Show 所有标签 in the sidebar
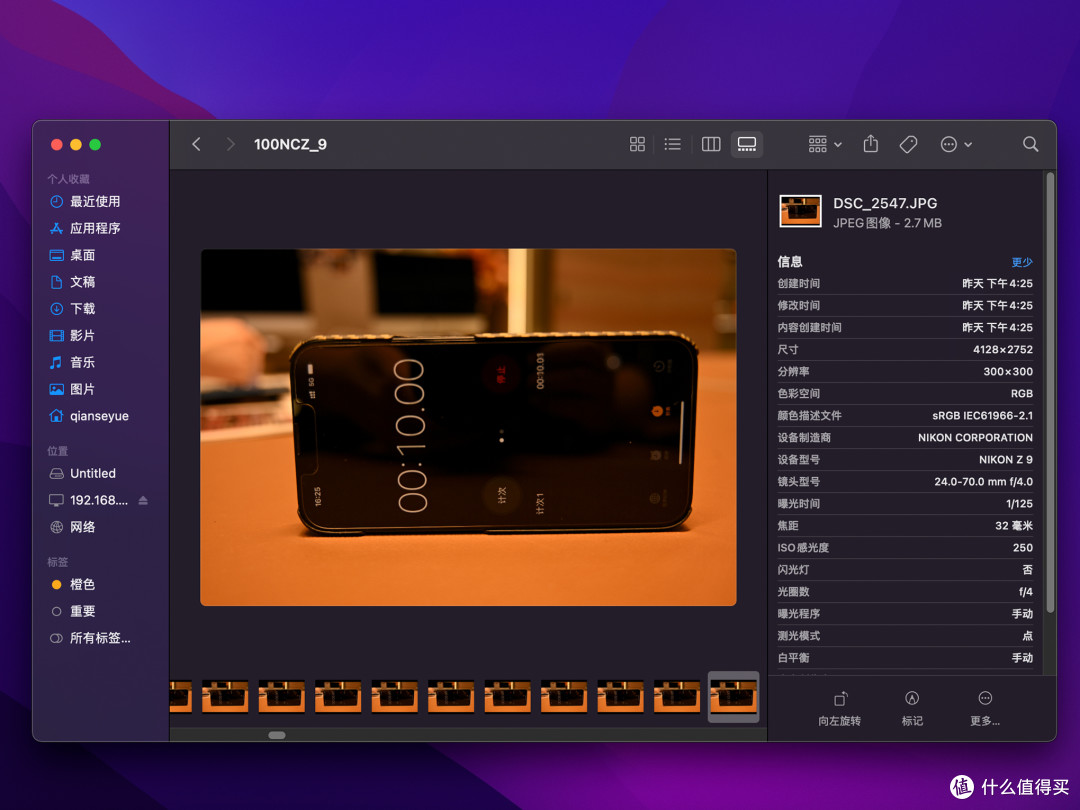Screen dimensions: 1080x810 coord(90,638)
